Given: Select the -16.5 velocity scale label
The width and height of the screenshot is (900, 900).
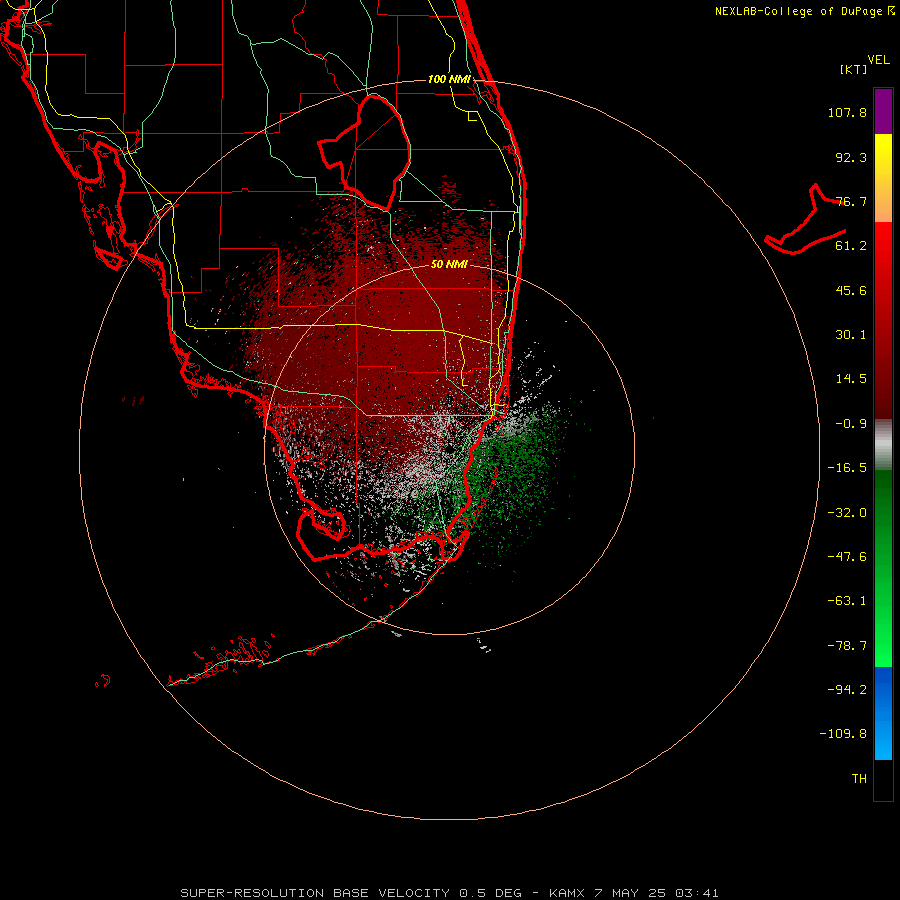Looking at the screenshot, I should point(847,468).
